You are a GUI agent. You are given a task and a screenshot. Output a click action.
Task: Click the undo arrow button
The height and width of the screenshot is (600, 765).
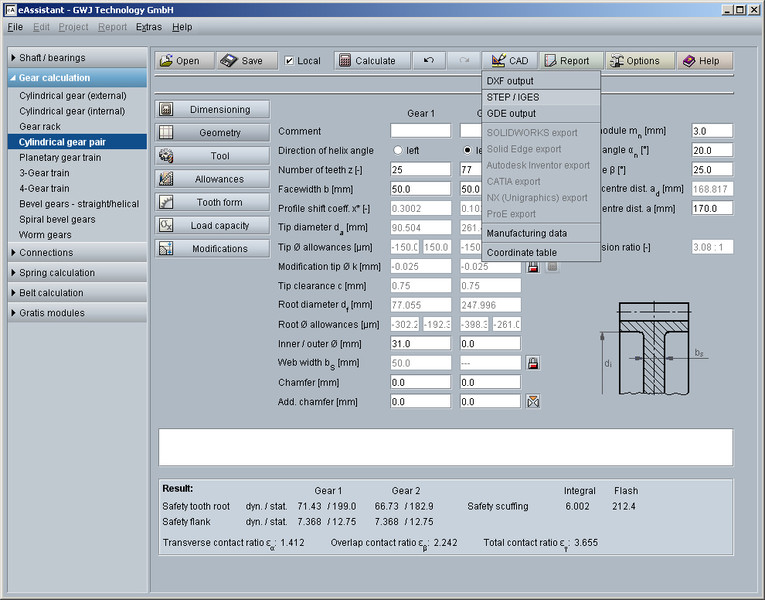[x=428, y=61]
